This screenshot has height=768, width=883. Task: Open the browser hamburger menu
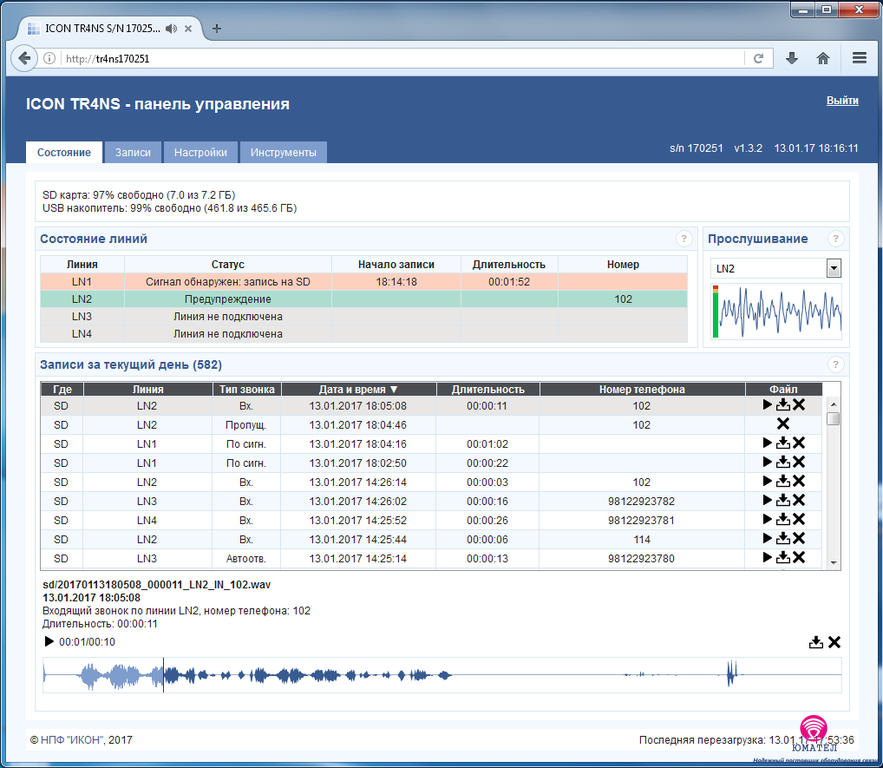pos(859,58)
